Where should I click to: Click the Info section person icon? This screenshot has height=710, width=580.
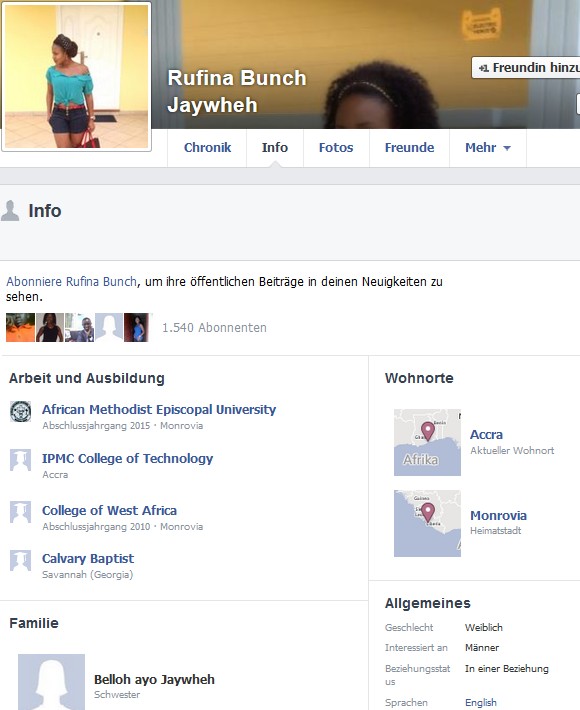click(10, 211)
